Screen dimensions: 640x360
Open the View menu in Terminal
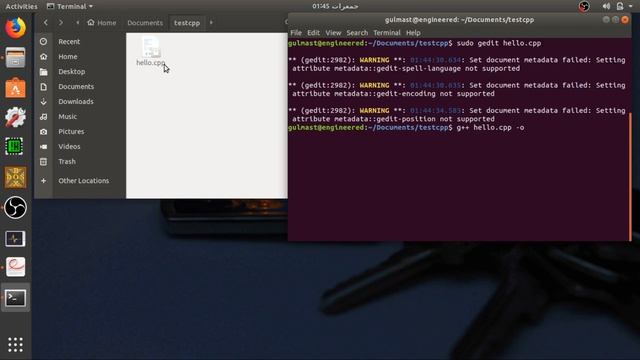(333, 33)
